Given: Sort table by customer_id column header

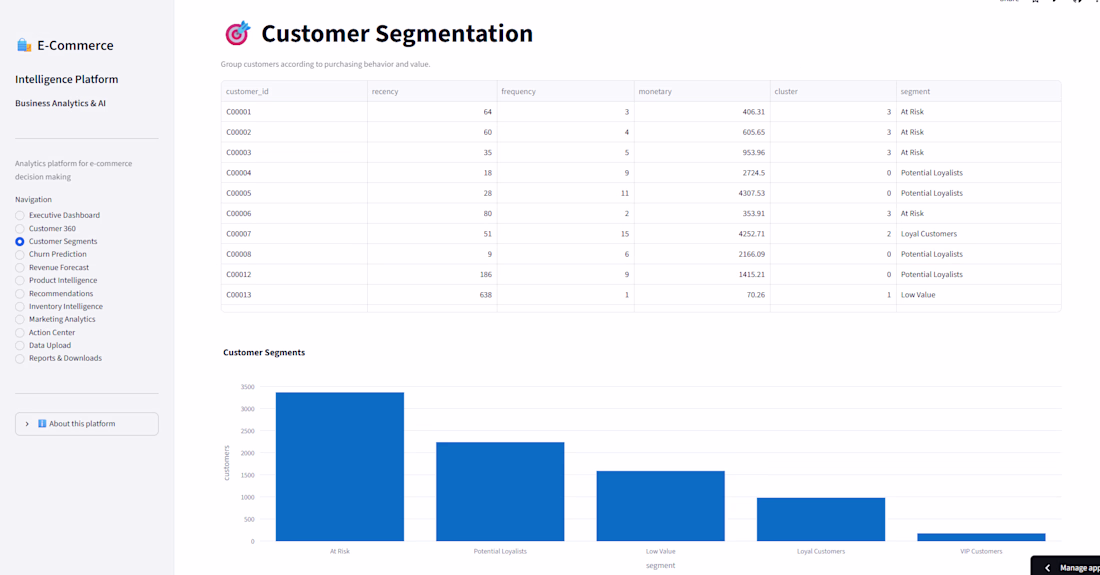Looking at the screenshot, I should (x=294, y=91).
